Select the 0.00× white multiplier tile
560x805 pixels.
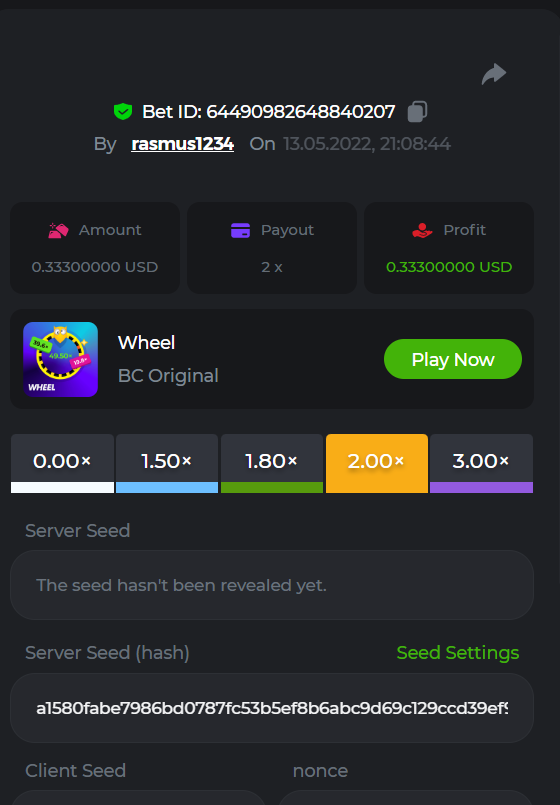coord(62,463)
